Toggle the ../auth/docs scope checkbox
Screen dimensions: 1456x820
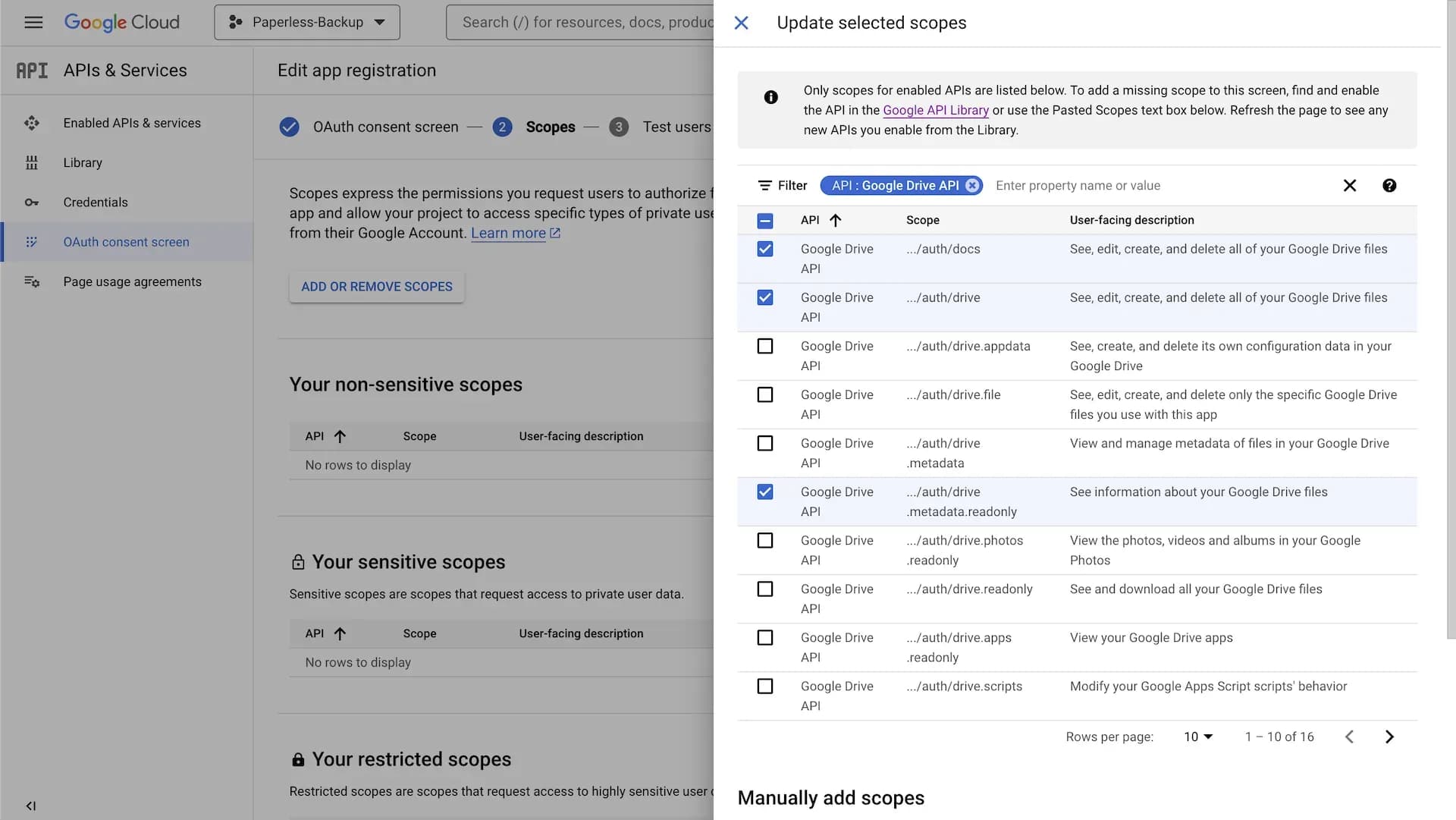coord(765,249)
